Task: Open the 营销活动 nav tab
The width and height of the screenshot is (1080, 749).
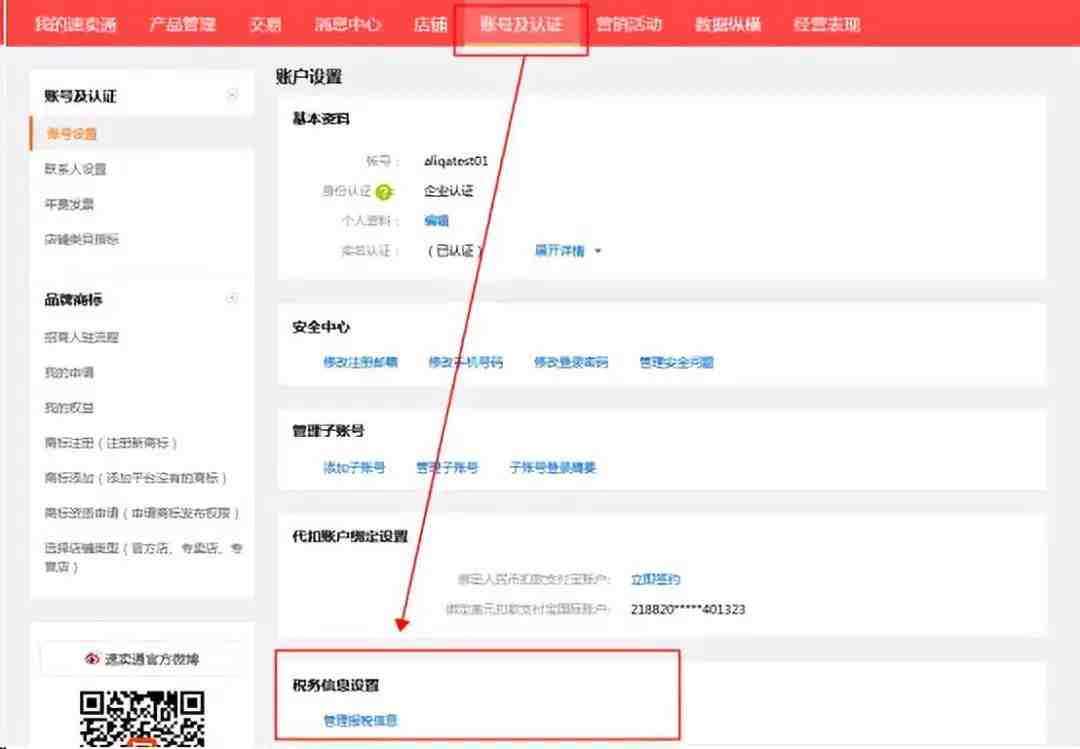Action: point(628,24)
